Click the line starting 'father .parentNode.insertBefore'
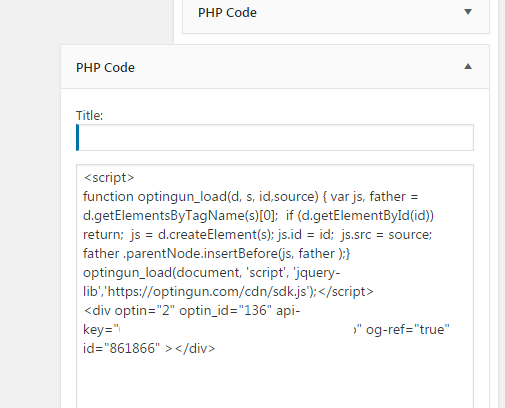The width and height of the screenshot is (505, 408). click(x=217, y=254)
